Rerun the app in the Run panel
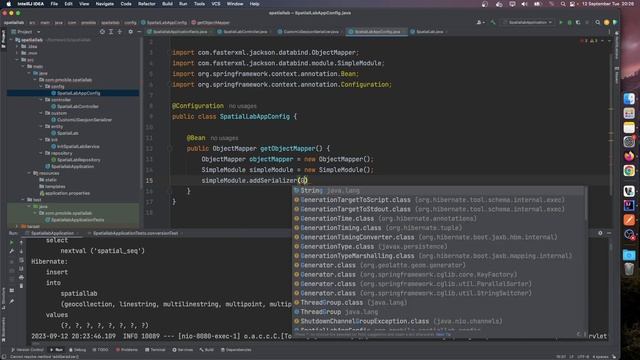Viewport: 640px width, 360px height. 11,242
